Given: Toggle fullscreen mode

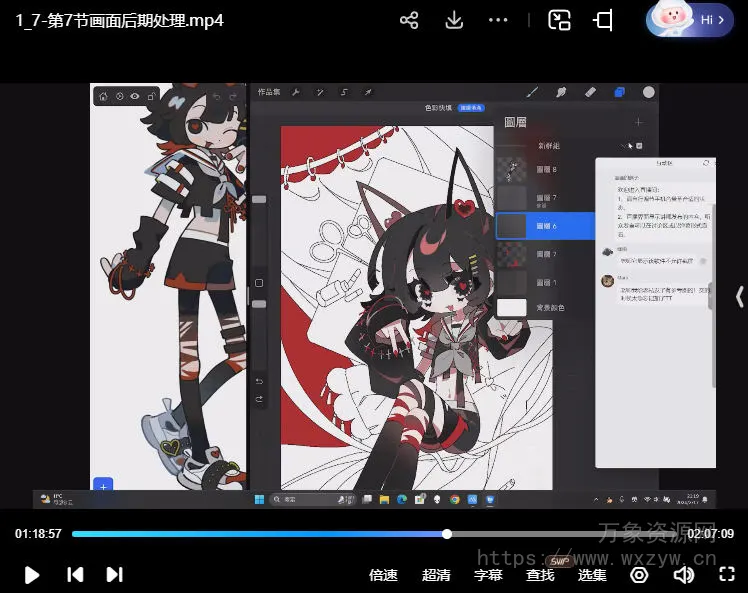Looking at the screenshot, I should coord(727,575).
